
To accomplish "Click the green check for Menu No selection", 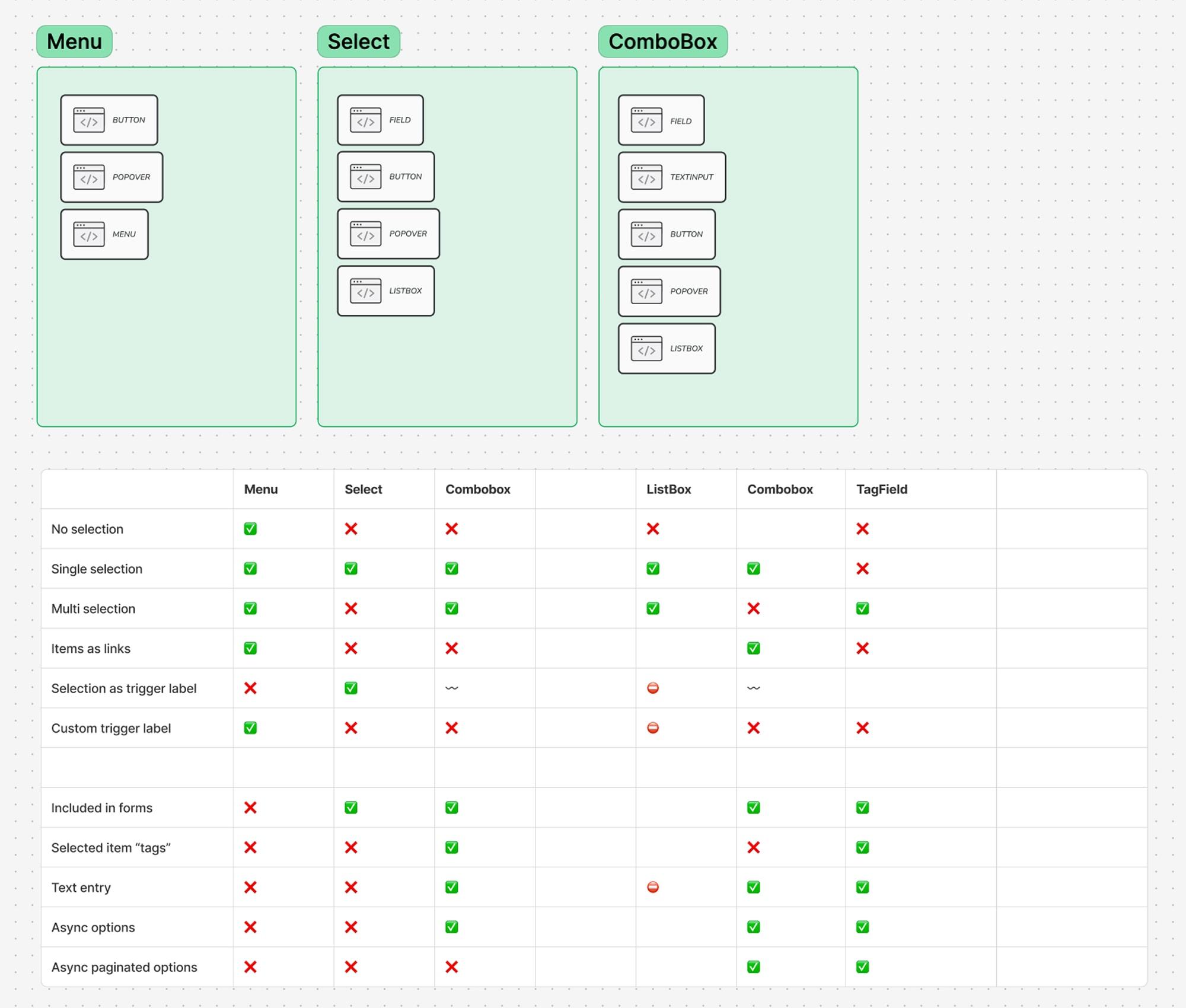I will (x=250, y=529).
